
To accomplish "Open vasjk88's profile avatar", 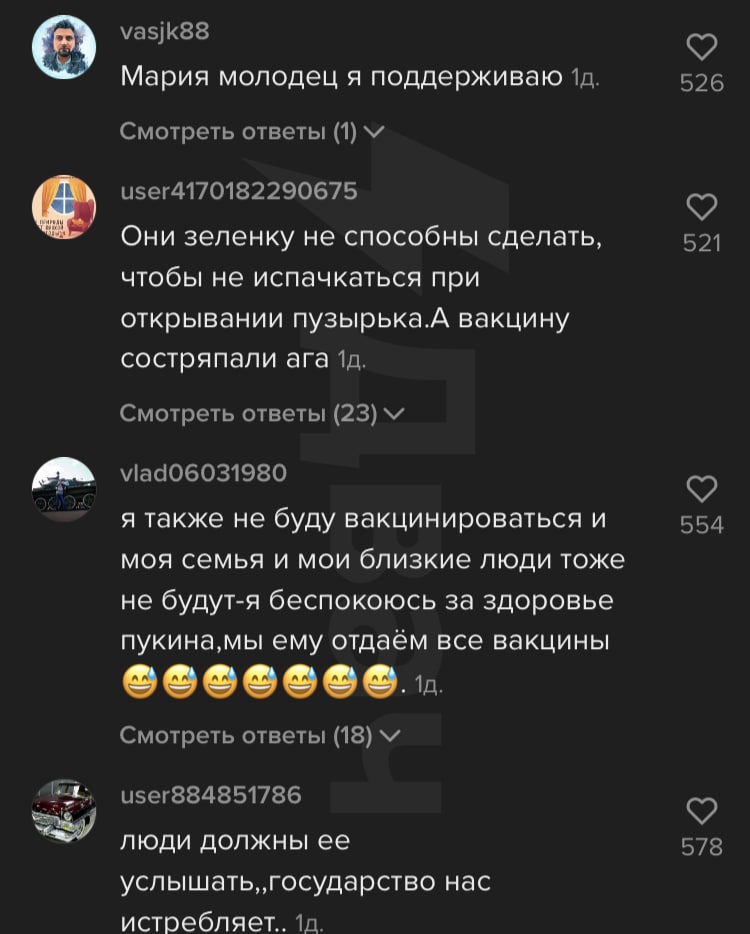I will point(64,48).
